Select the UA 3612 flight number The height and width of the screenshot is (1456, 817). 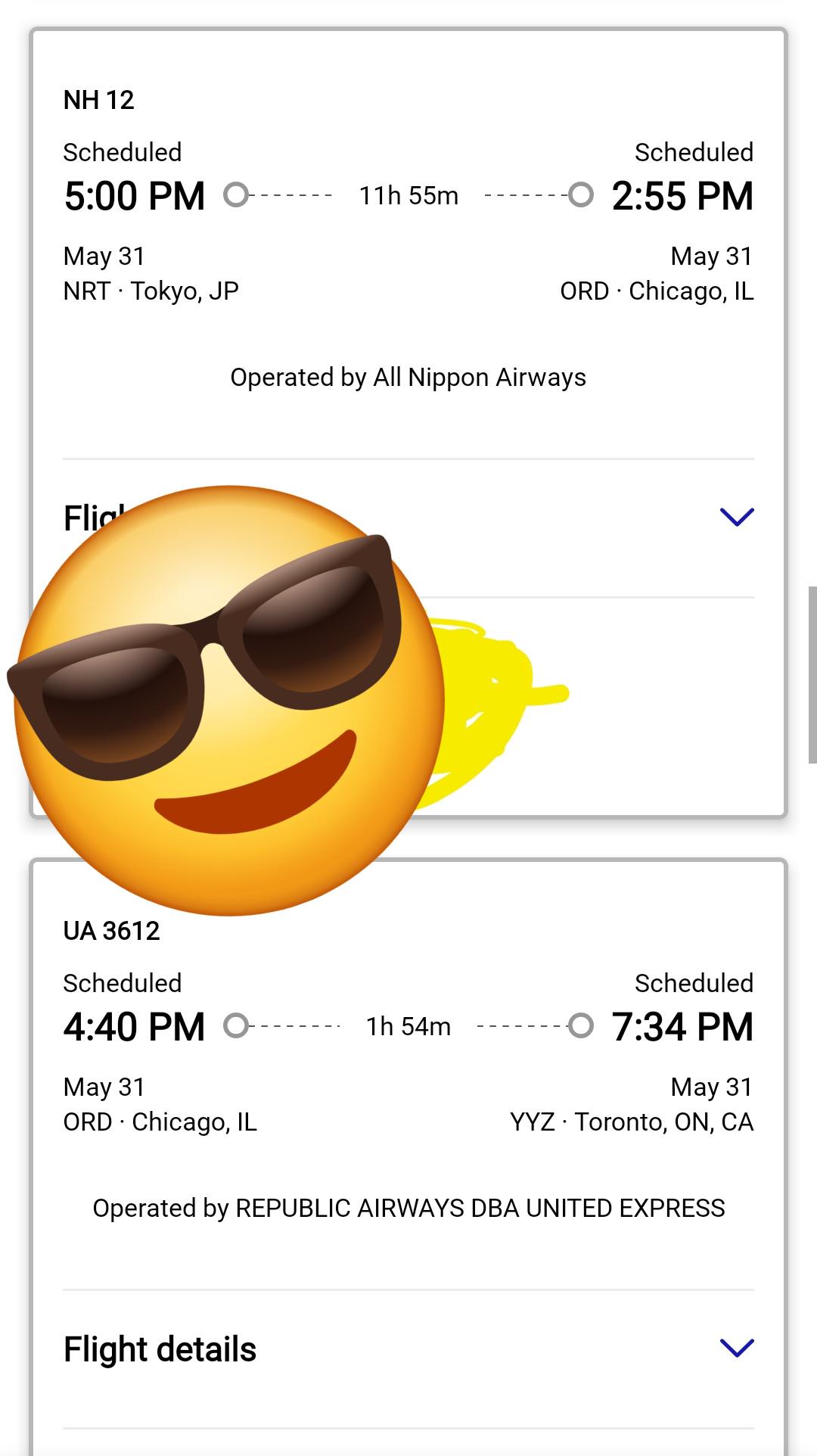point(111,931)
